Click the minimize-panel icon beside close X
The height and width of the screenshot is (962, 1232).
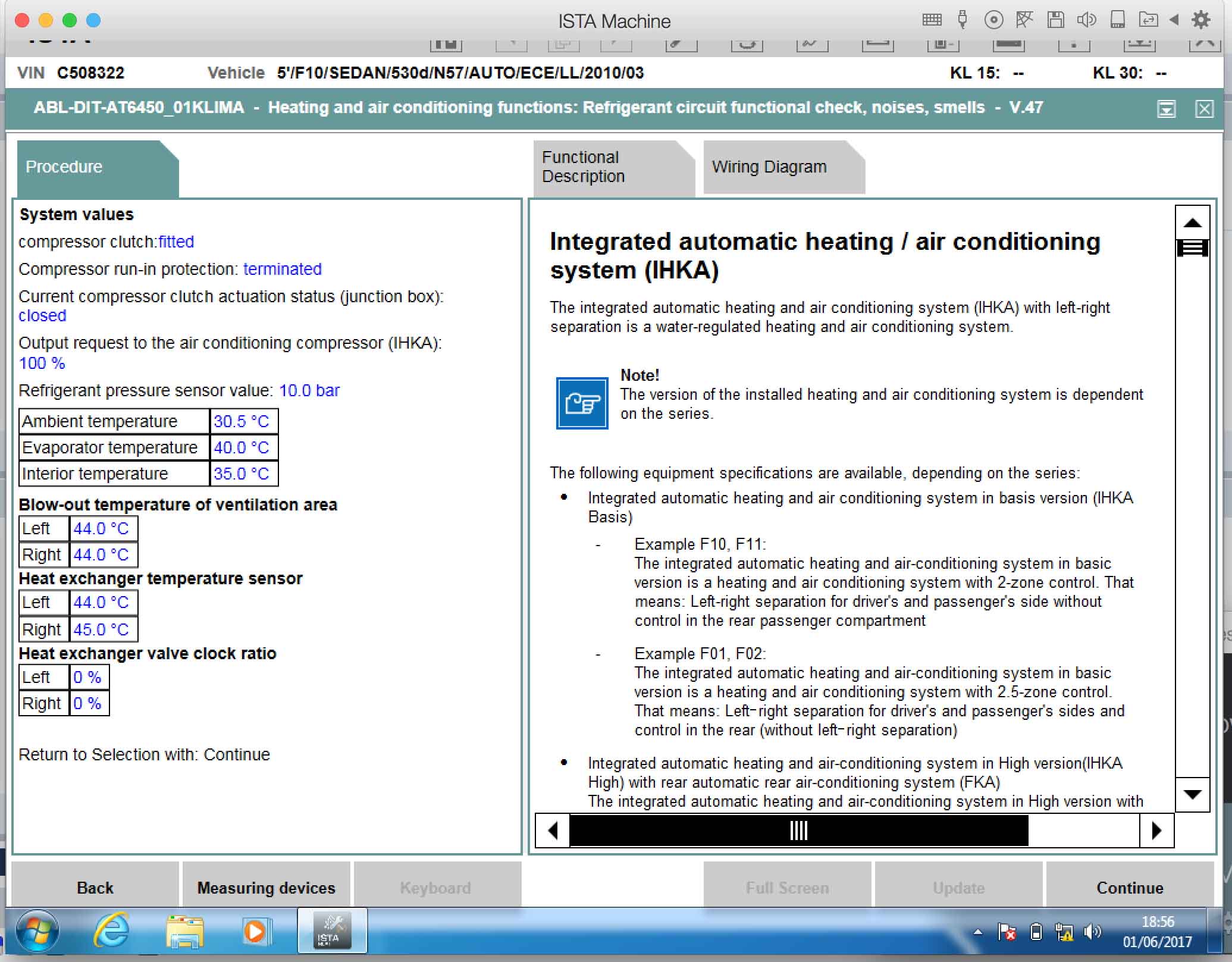tap(1167, 109)
